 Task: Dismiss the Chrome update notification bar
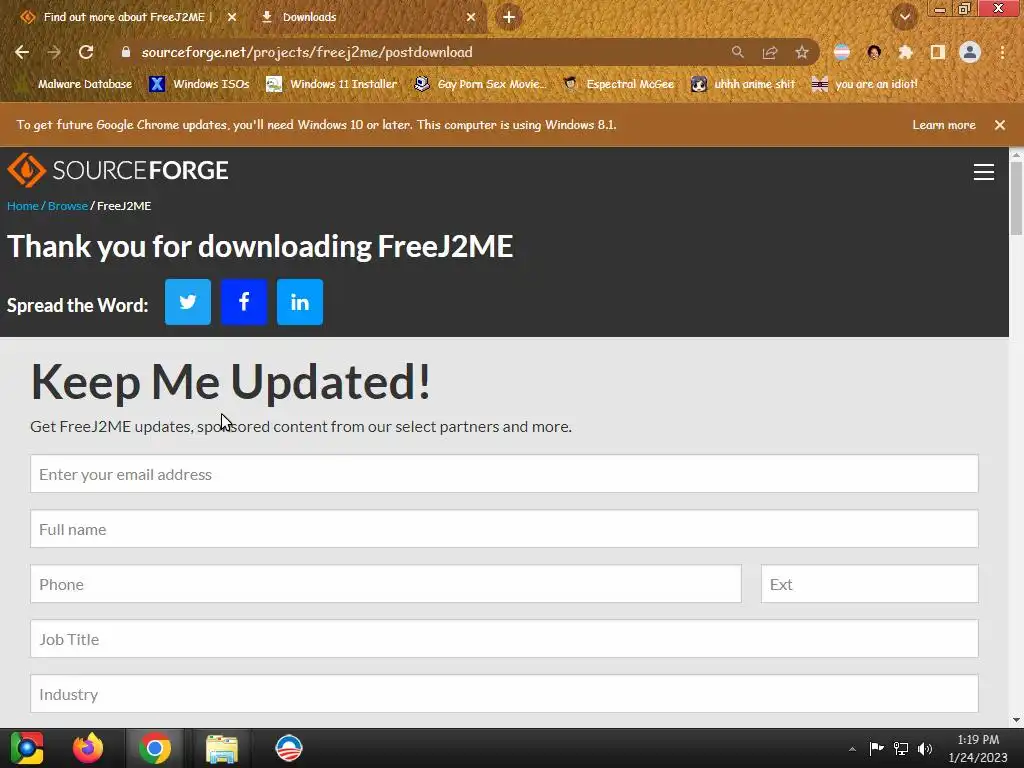click(1000, 125)
